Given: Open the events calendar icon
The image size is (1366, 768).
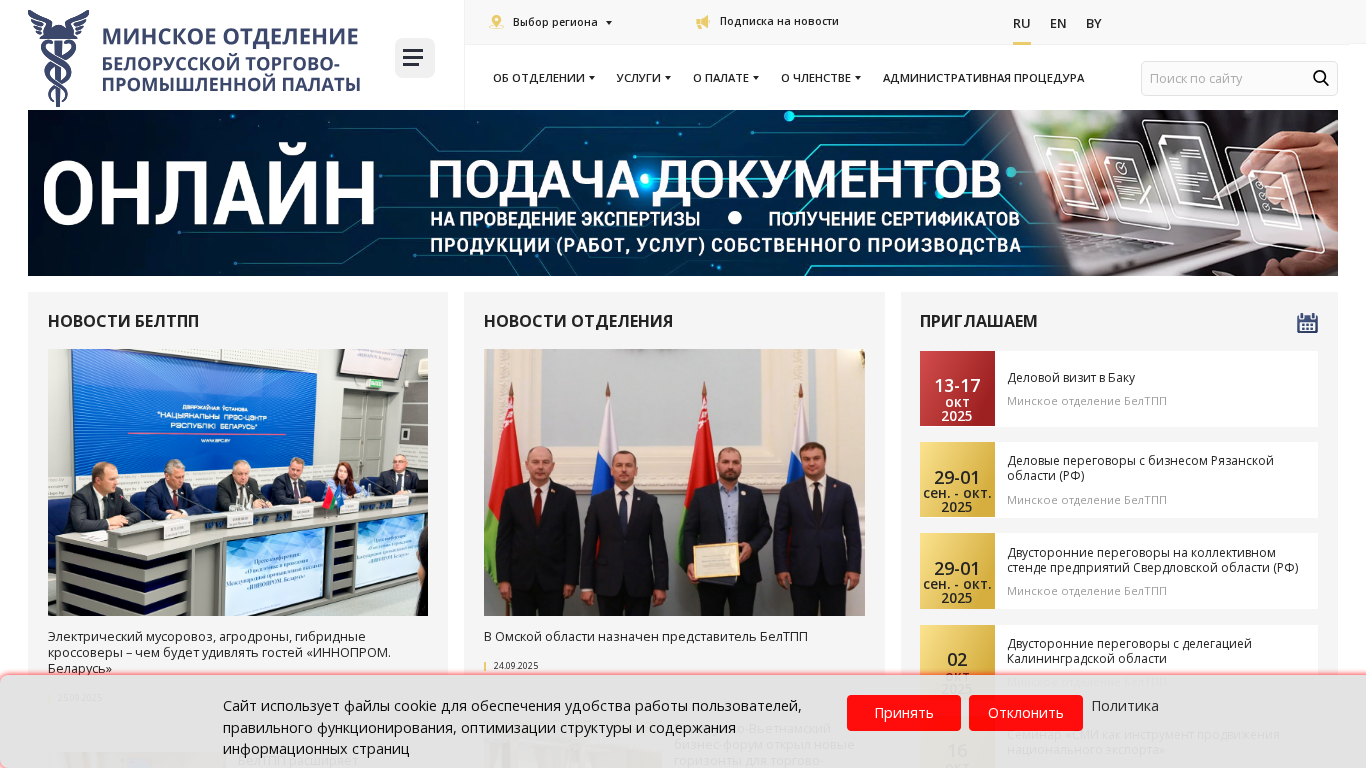Looking at the screenshot, I should [1307, 323].
